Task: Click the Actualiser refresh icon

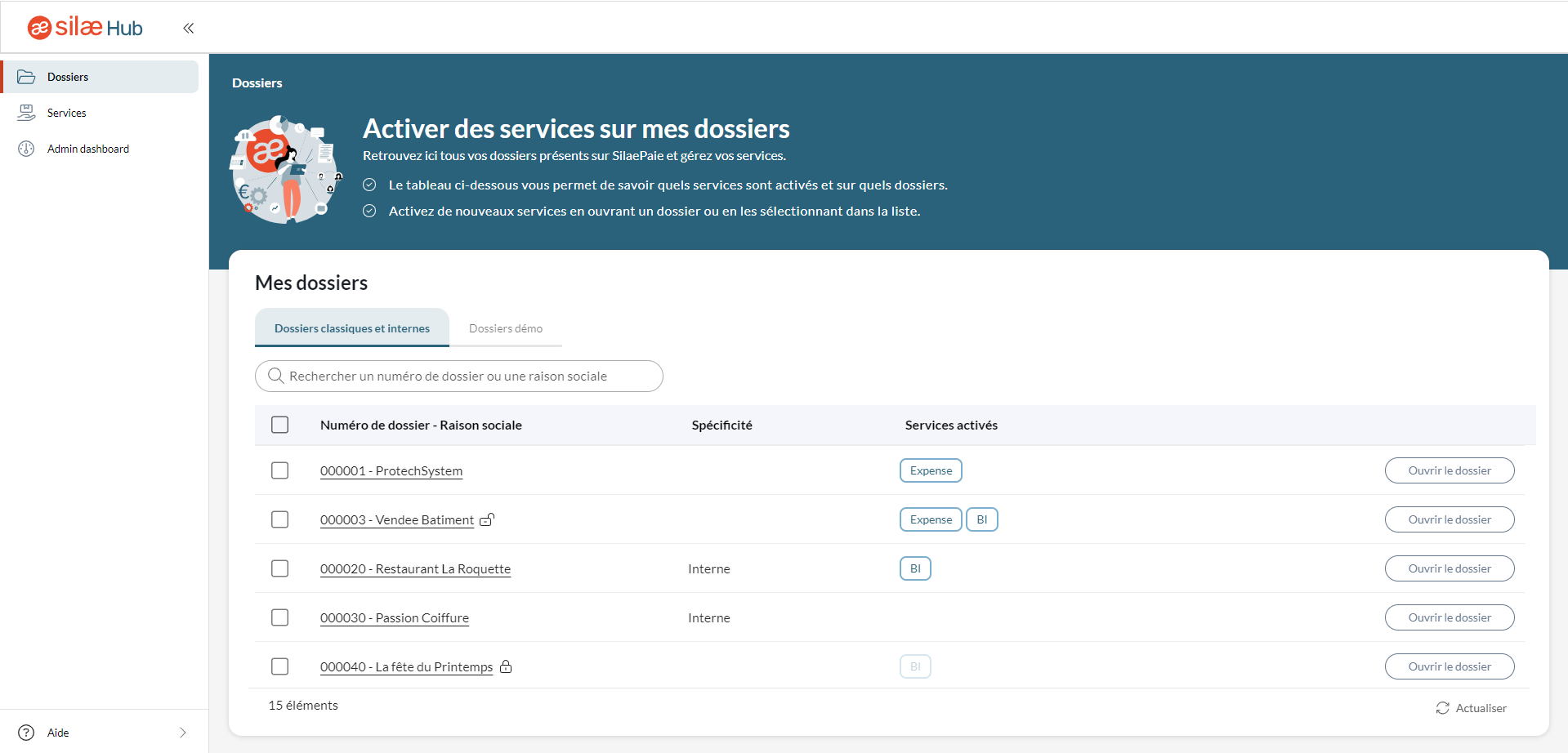Action: [1443, 708]
